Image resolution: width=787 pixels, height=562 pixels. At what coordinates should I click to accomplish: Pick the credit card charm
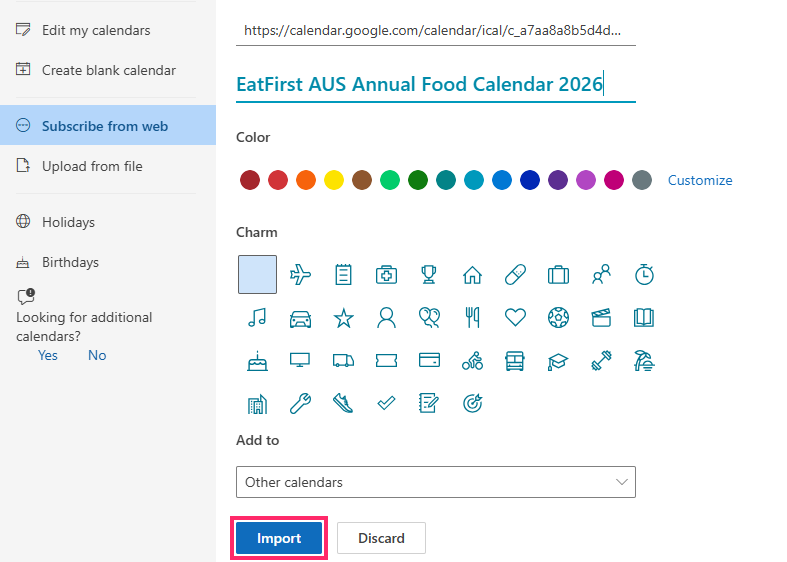(x=429, y=360)
